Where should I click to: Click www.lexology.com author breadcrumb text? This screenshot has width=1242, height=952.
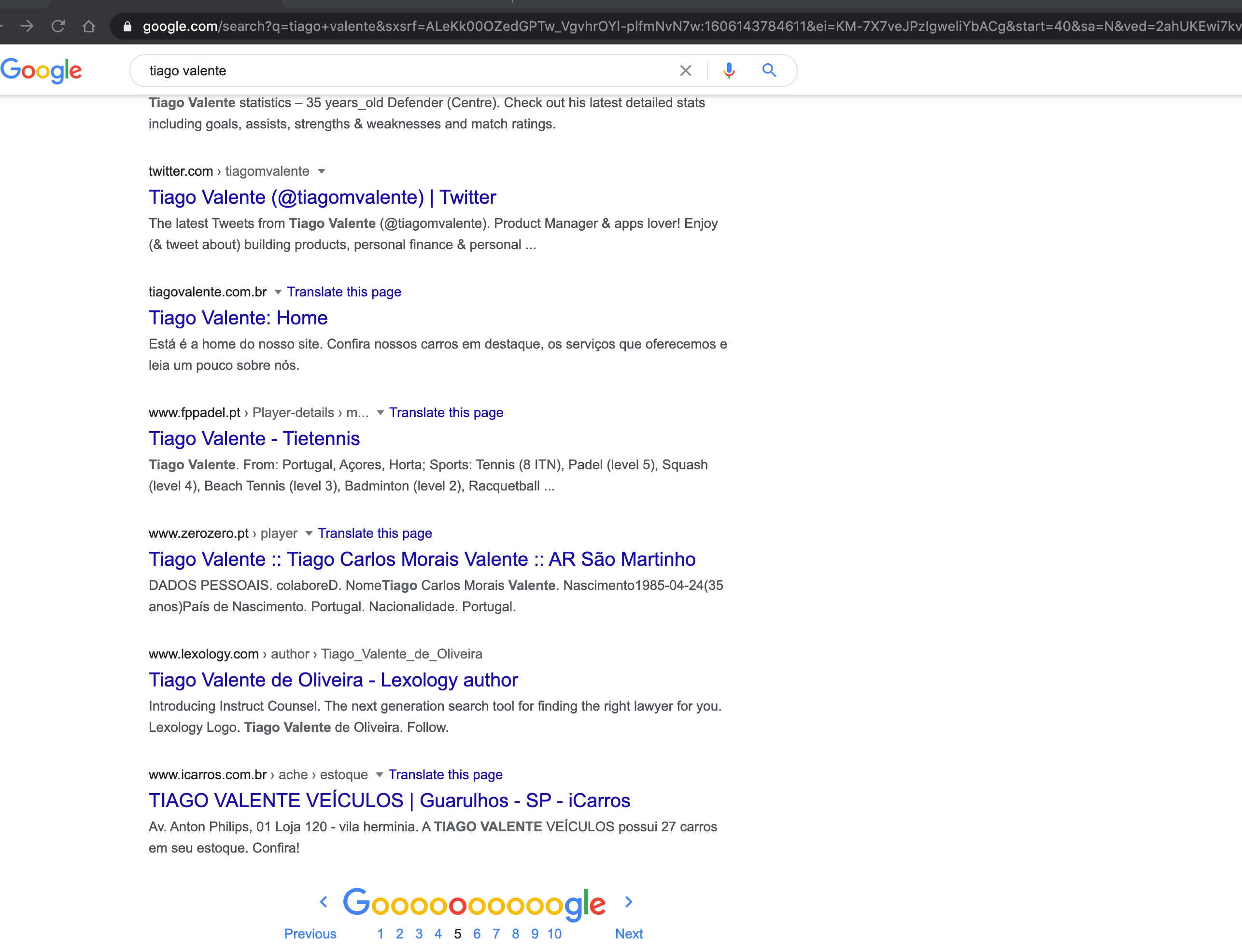[x=315, y=654]
